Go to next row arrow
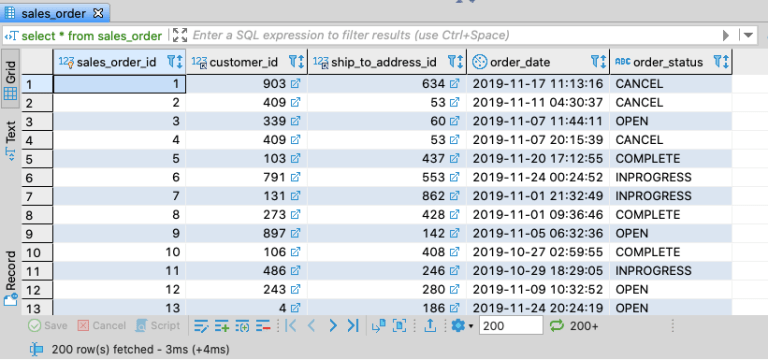The width and height of the screenshot is (768, 360). (333, 326)
